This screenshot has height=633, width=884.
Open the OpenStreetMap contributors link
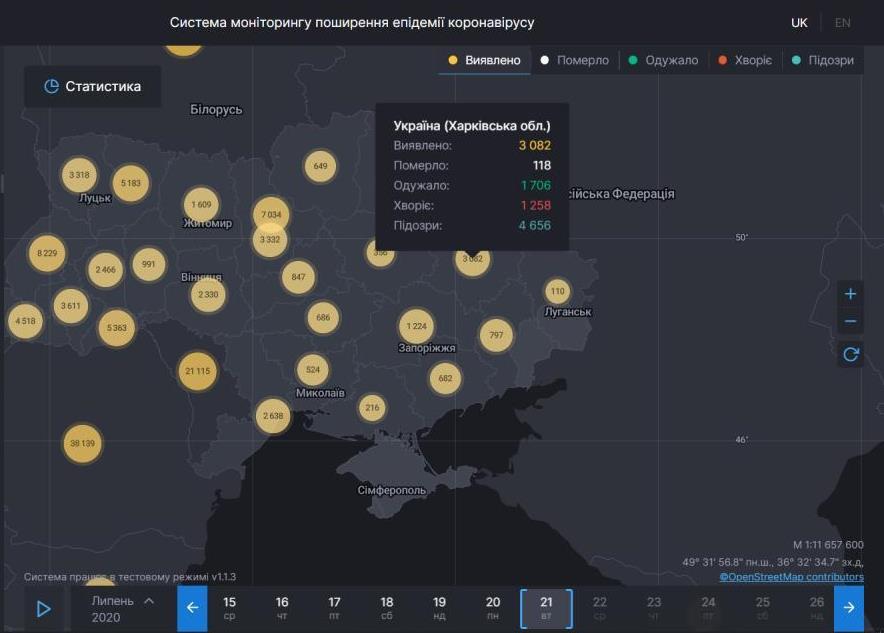point(791,577)
